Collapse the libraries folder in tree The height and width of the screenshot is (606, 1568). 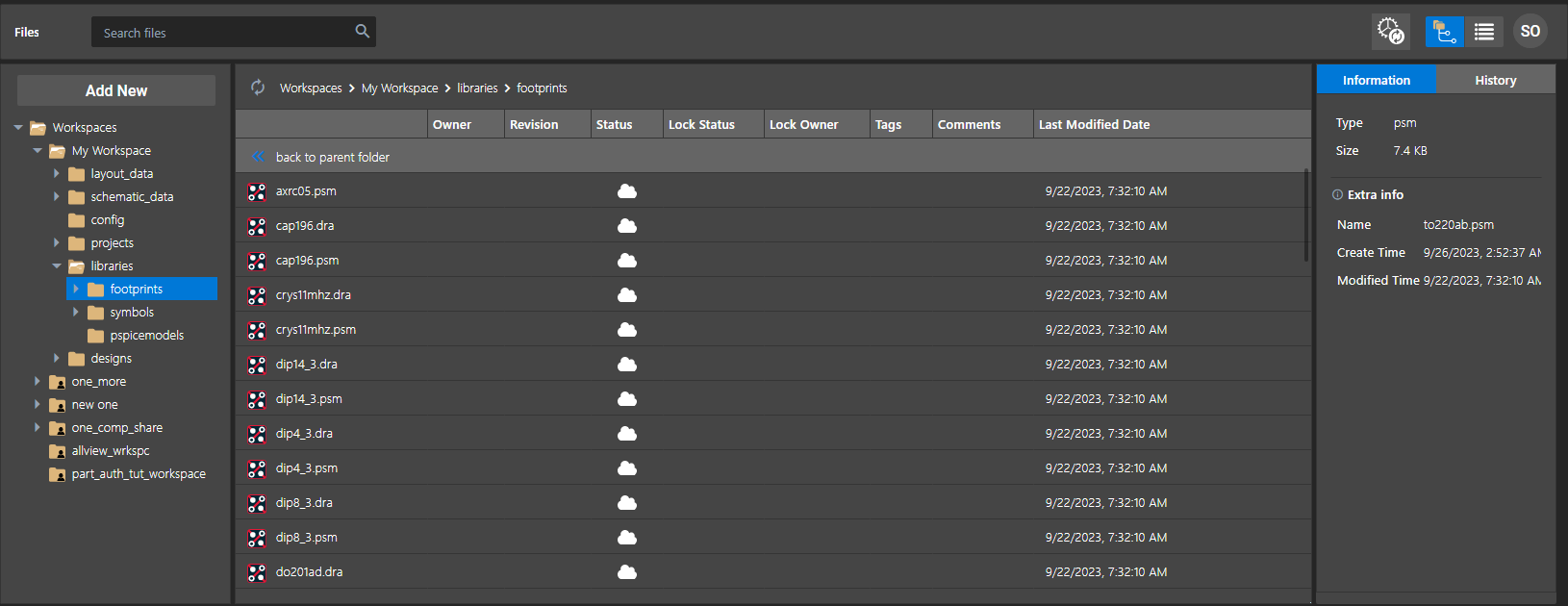(x=57, y=266)
